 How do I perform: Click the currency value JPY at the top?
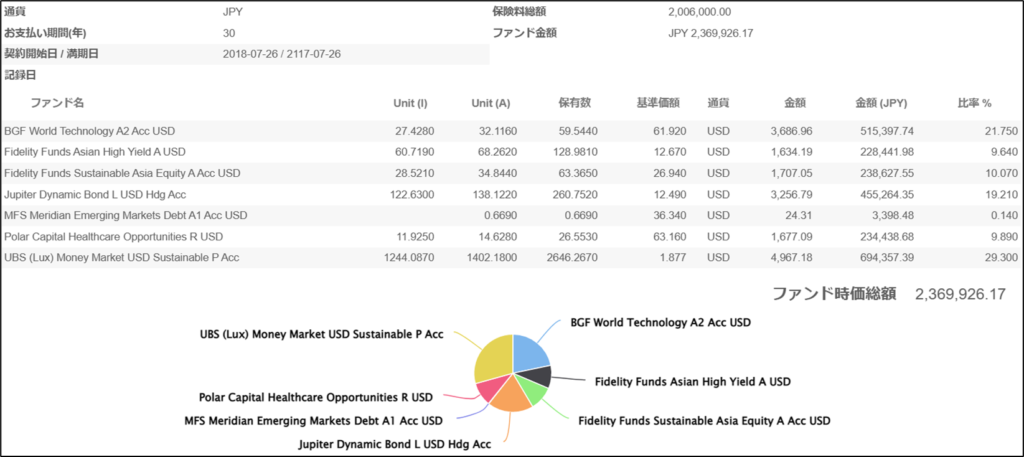tap(233, 12)
